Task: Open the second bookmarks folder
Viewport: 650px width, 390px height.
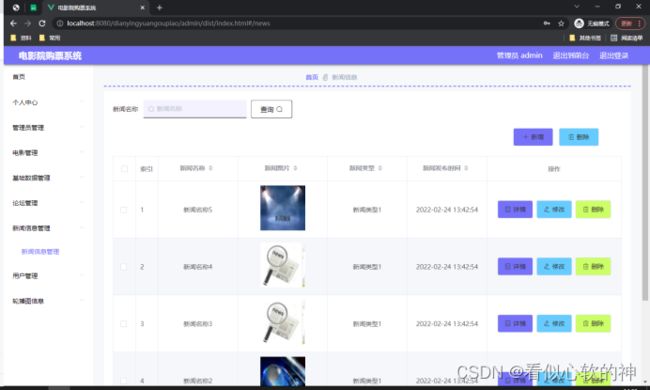Action: coord(49,38)
